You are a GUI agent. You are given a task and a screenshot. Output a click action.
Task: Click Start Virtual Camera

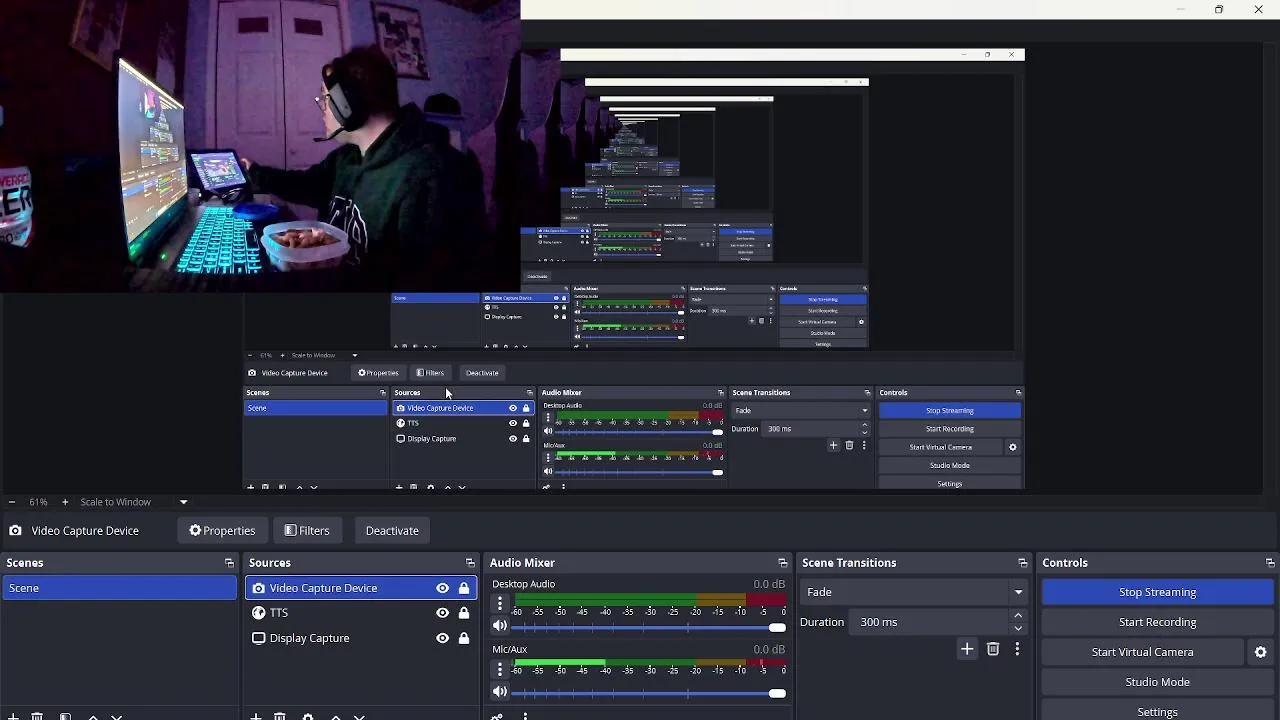pyautogui.click(x=1142, y=652)
